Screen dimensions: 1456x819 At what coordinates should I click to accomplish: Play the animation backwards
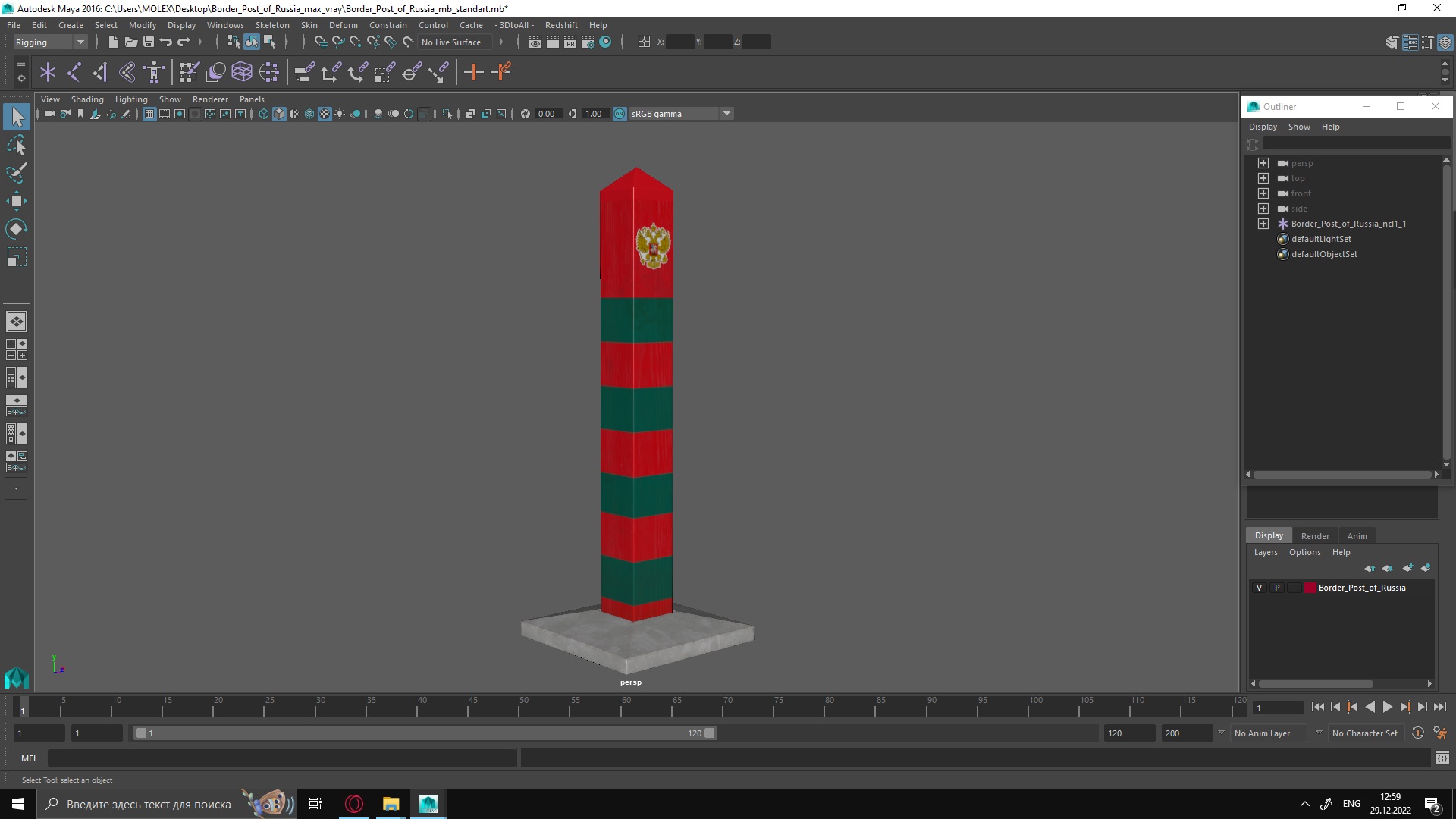[x=1370, y=707]
